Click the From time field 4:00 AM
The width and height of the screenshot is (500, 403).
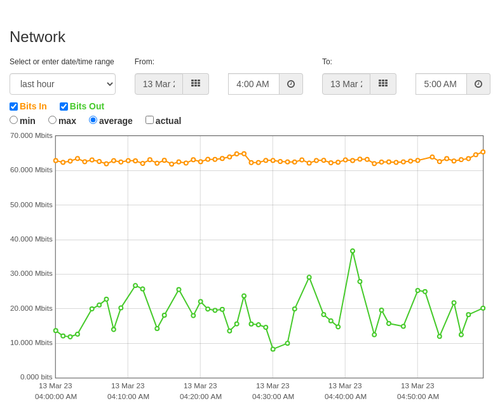click(254, 84)
